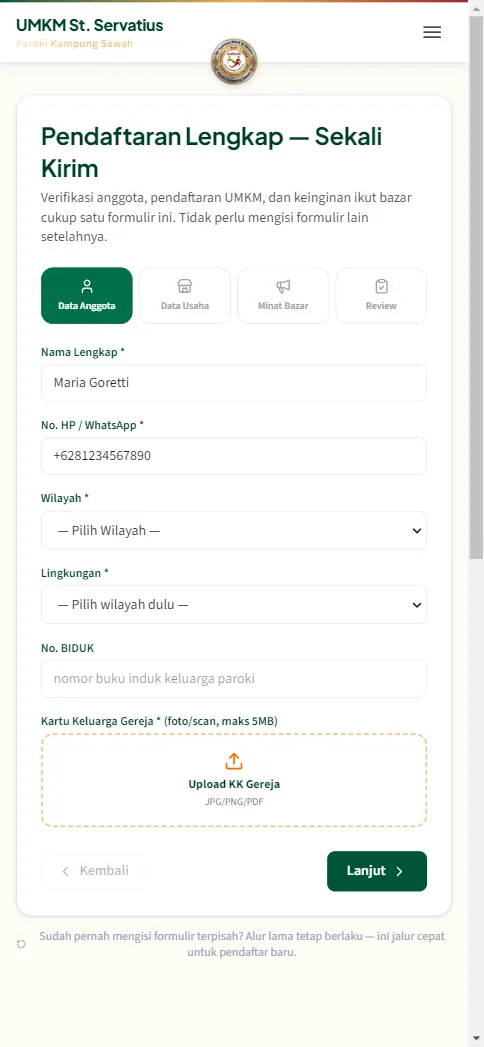Open the Review step
The image size is (484, 1047).
tap(381, 296)
